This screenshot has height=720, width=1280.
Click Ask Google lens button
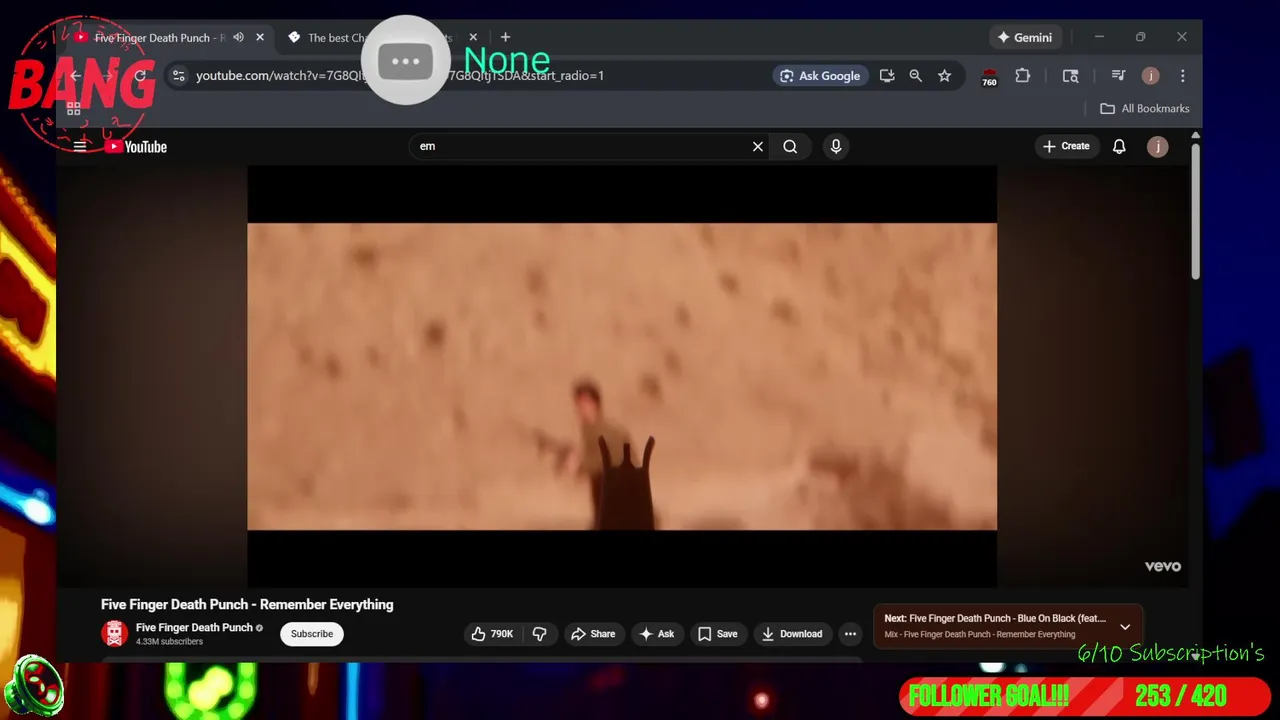pyautogui.click(x=820, y=76)
